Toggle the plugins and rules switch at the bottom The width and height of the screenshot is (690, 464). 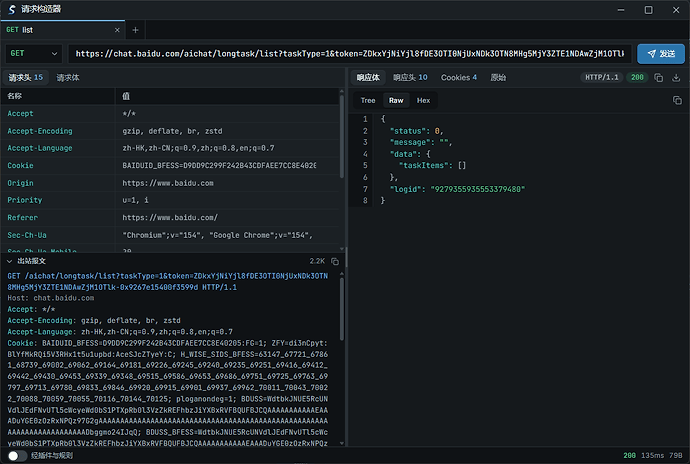[17, 456]
